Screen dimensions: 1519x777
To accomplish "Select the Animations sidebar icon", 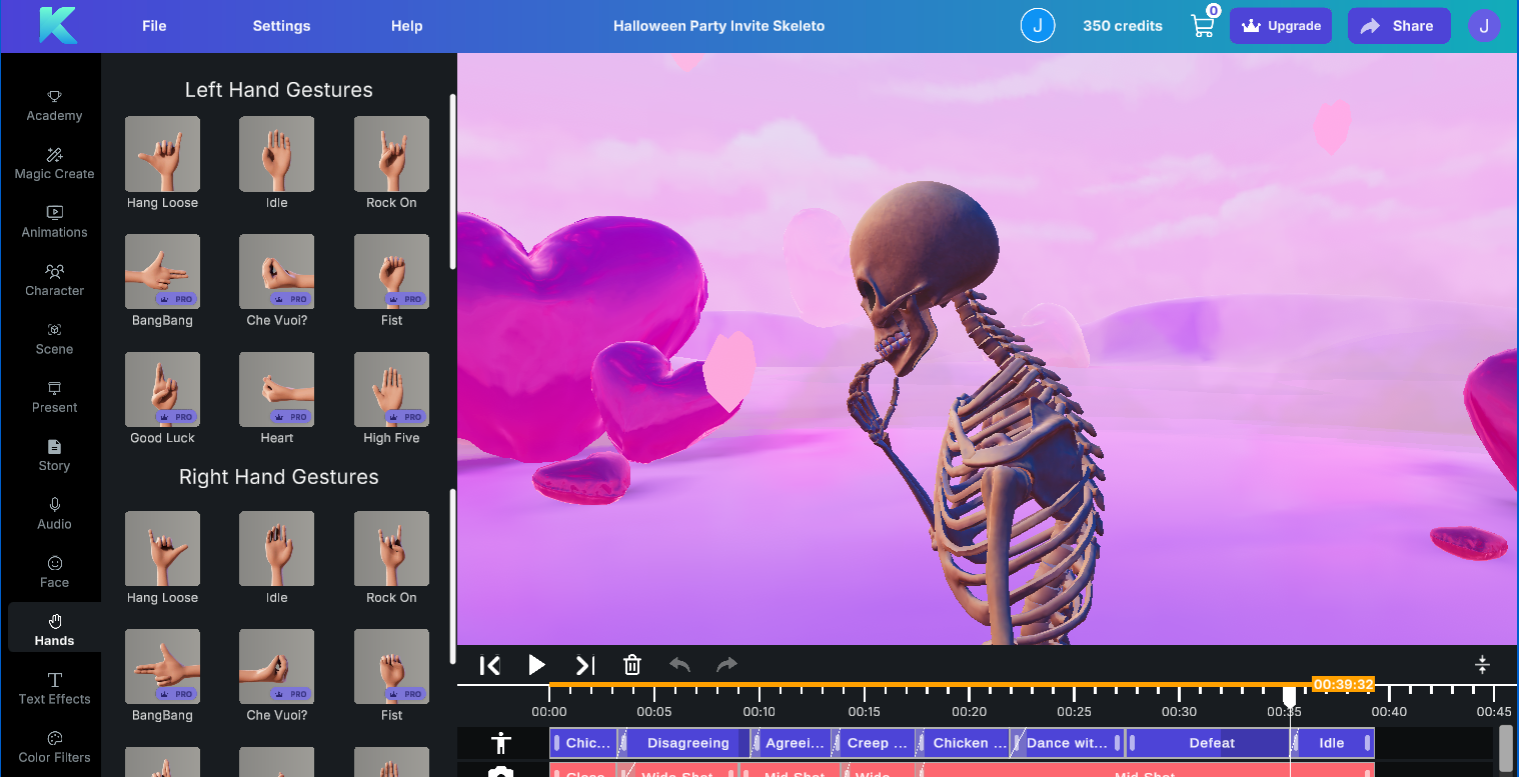I will pos(53,222).
